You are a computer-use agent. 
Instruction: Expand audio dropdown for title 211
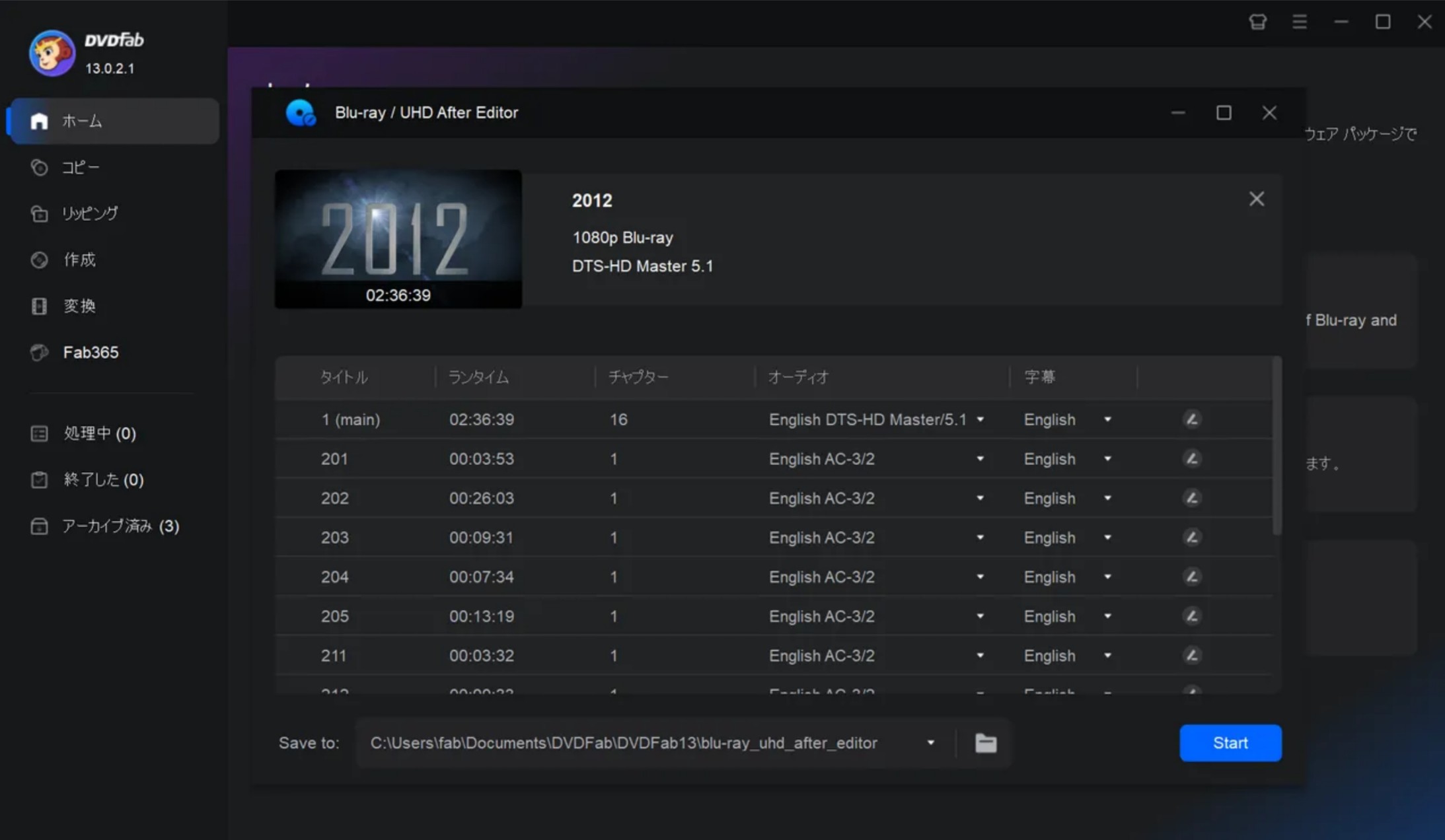981,655
